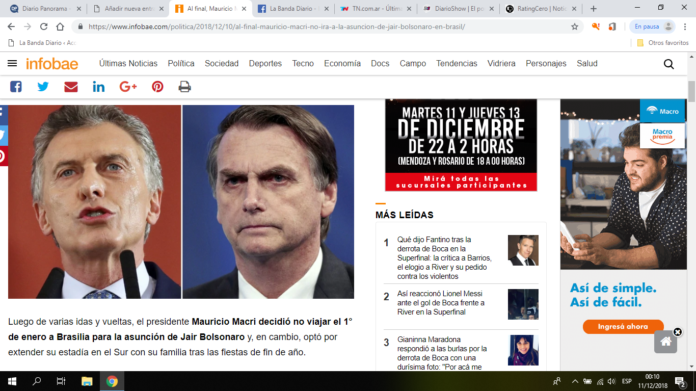Read Fantino Superfinal most-read article
This screenshot has width=696, height=391.
pos(444,258)
